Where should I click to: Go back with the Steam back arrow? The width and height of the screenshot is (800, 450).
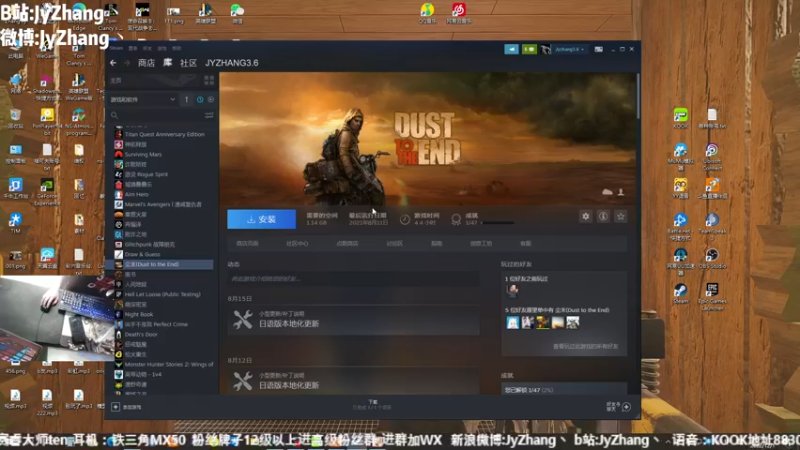point(113,63)
